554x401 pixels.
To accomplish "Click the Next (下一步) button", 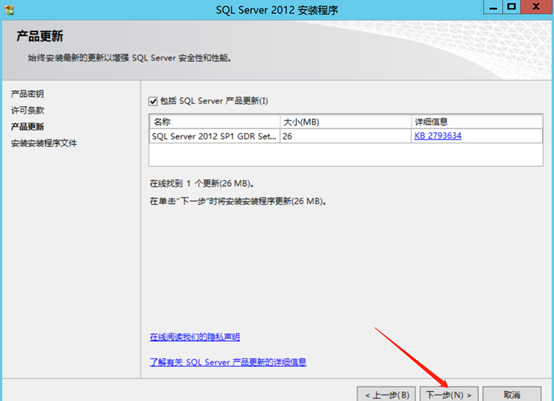I will pyautogui.click(x=449, y=394).
